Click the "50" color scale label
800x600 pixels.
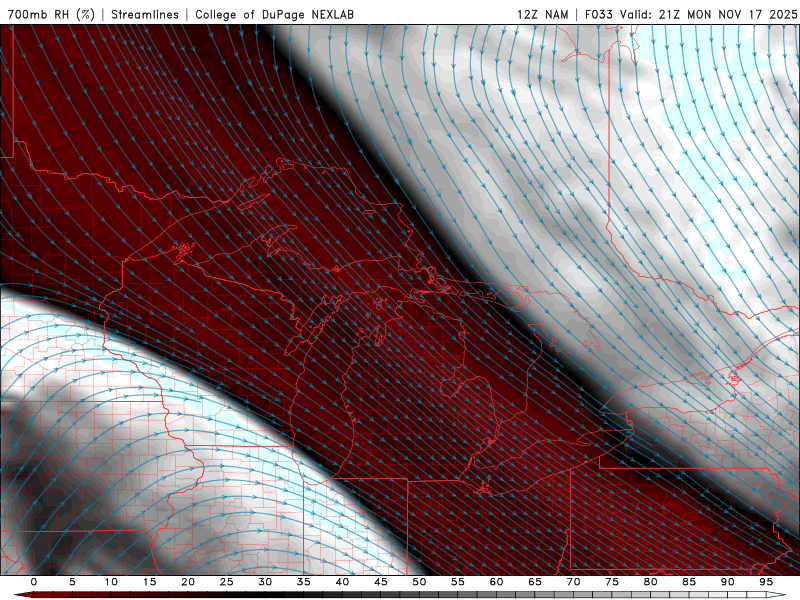(419, 582)
